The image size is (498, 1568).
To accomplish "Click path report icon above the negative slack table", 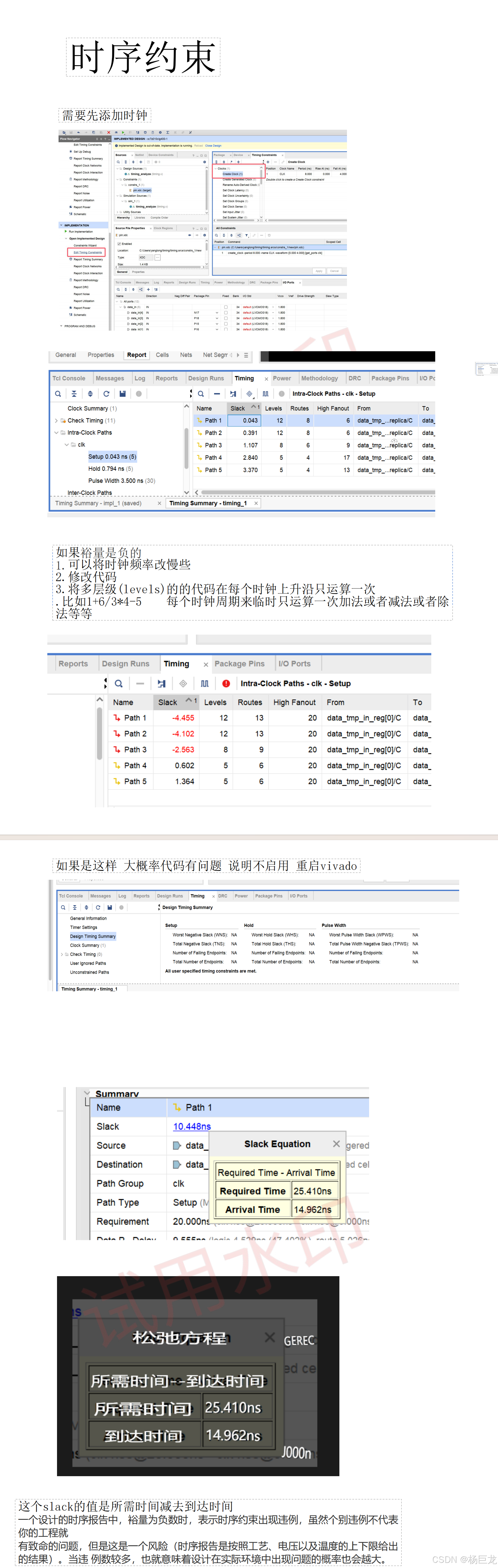I will point(161,684).
